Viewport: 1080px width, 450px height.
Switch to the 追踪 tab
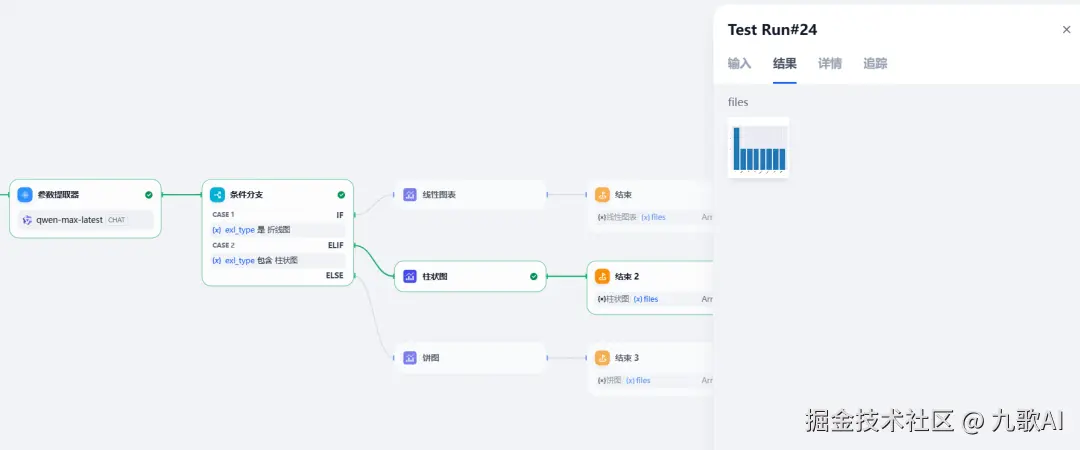(x=875, y=63)
